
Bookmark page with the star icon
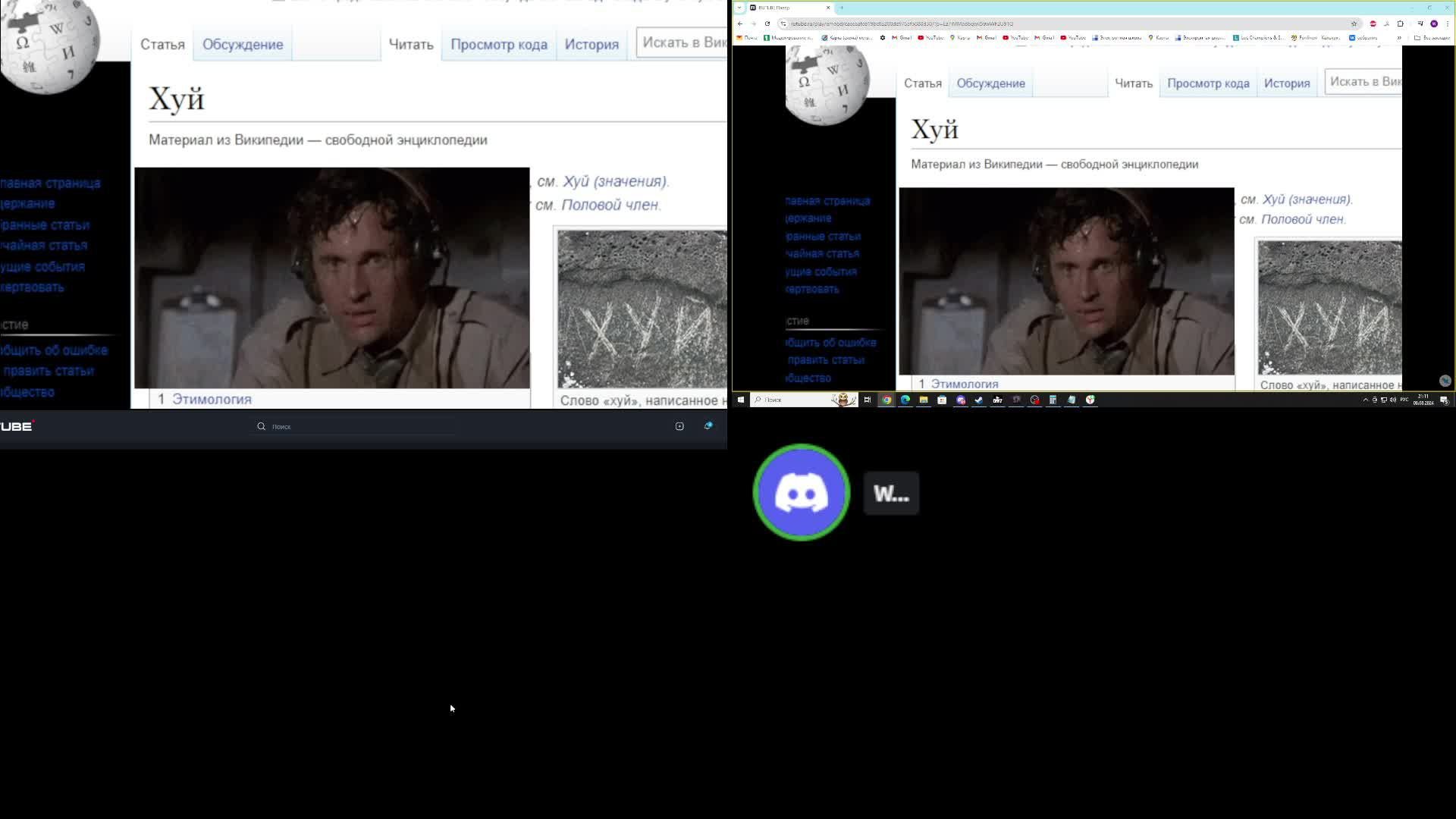1354,24
